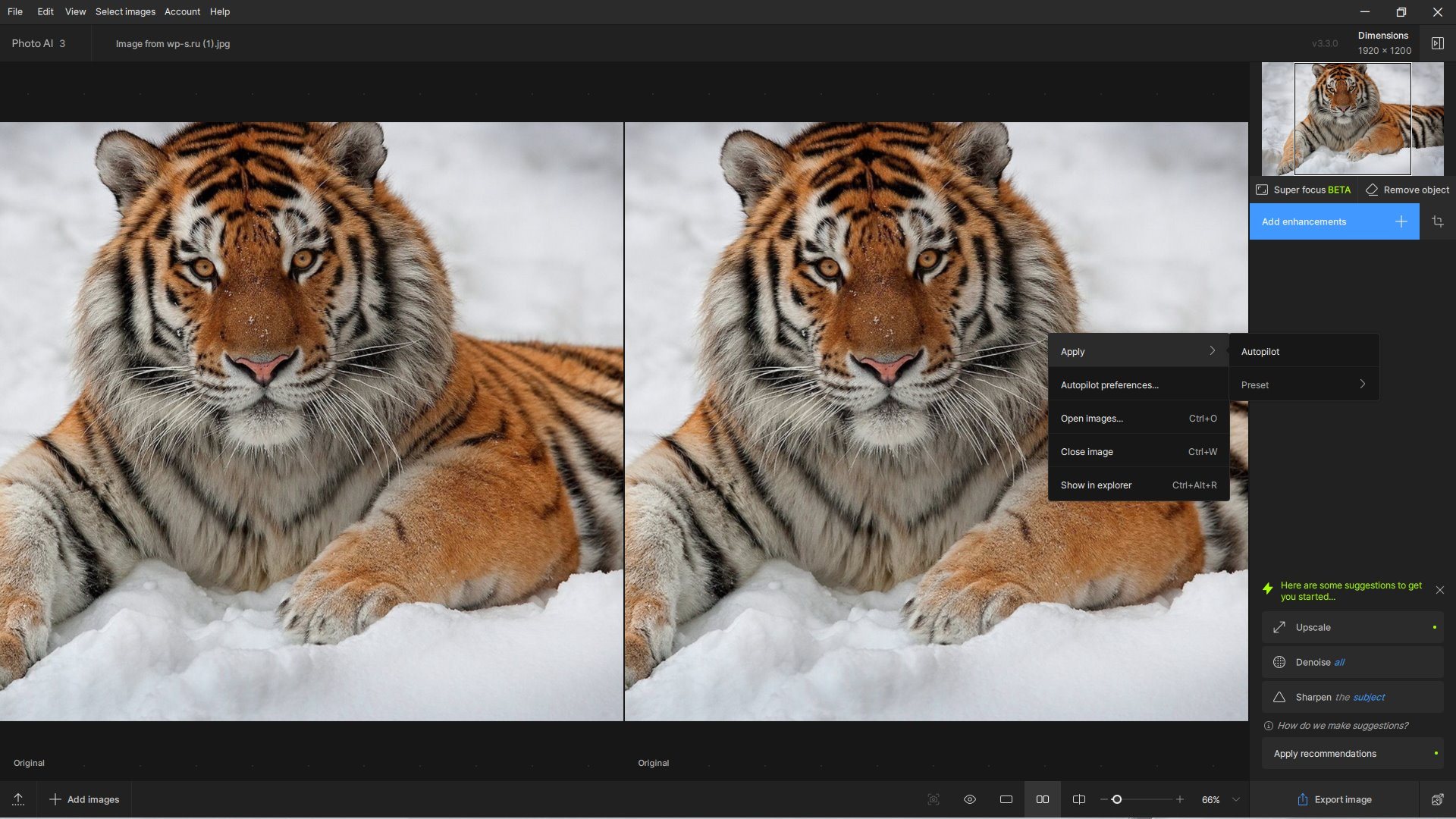The image size is (1456, 819).
Task: Expand the 66% zoom level dropdown
Action: 1236,799
